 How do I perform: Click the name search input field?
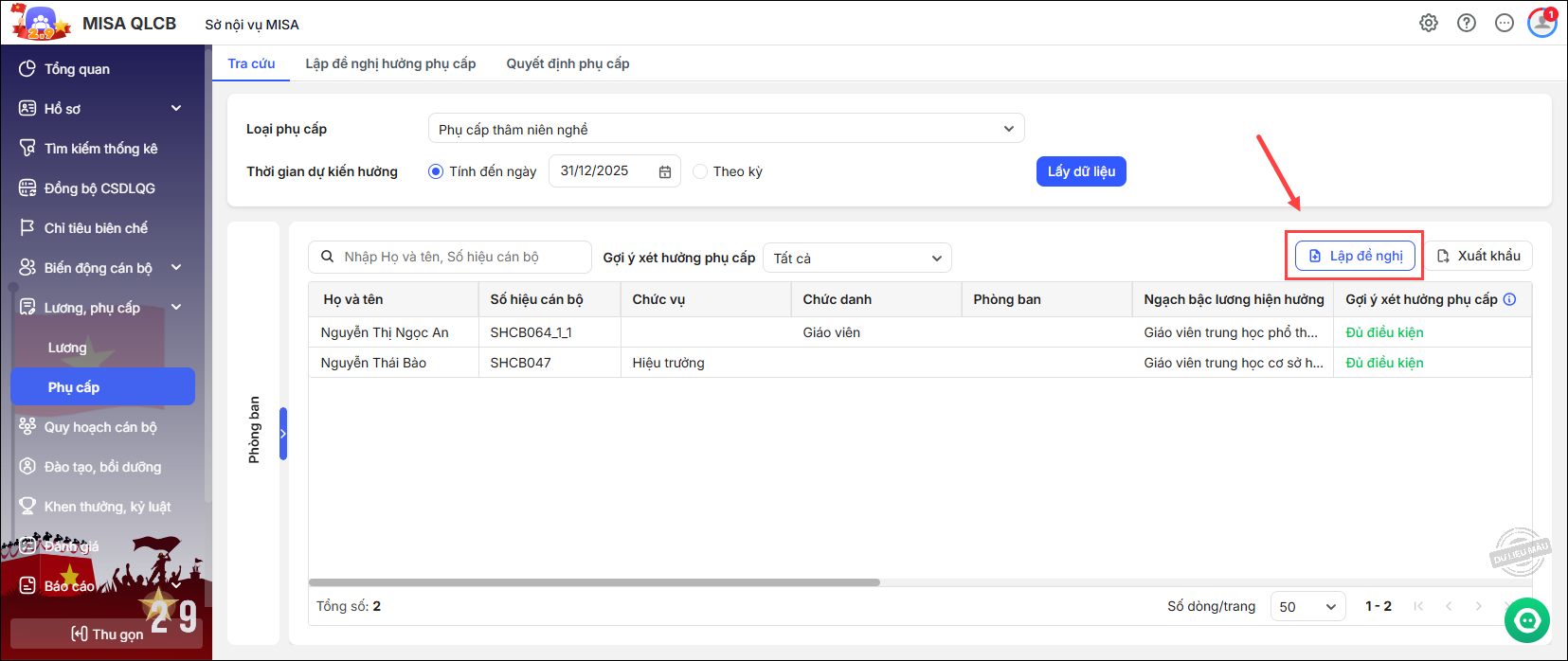coord(460,257)
